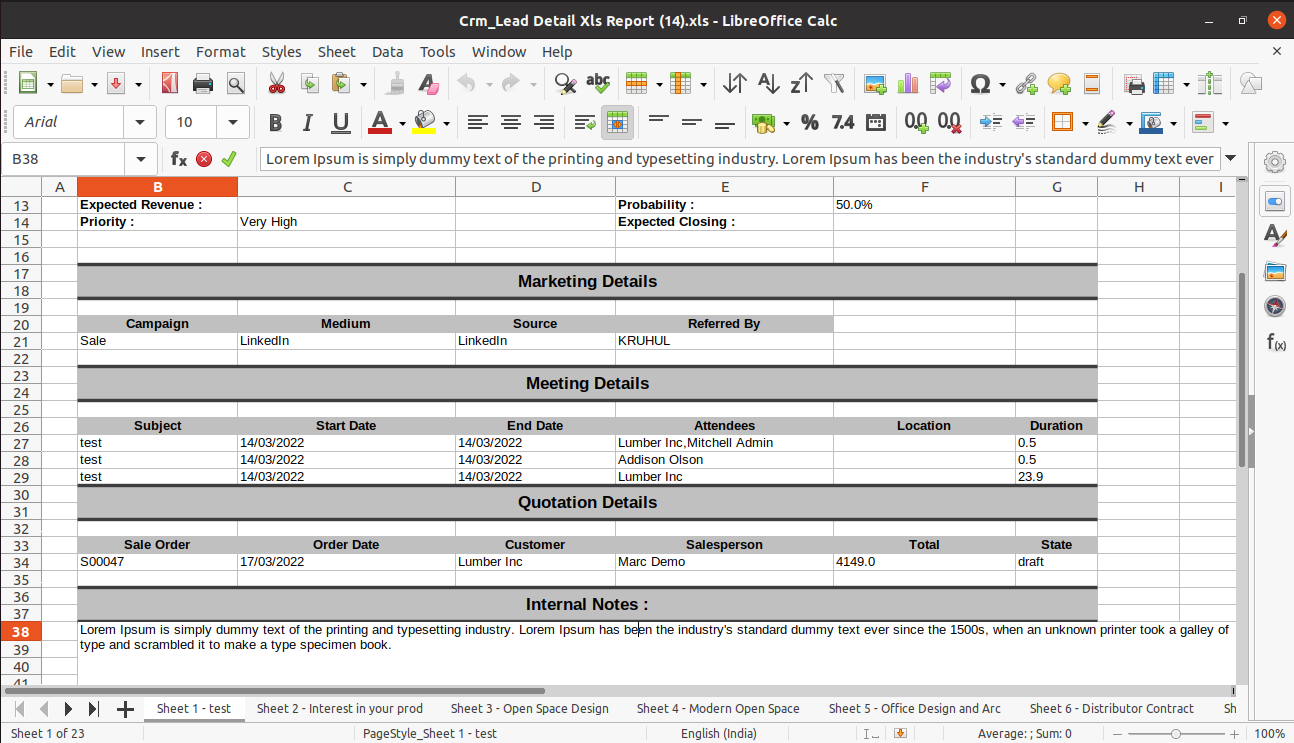Click Format as Percent icon
The image size is (1294, 743).
point(810,122)
